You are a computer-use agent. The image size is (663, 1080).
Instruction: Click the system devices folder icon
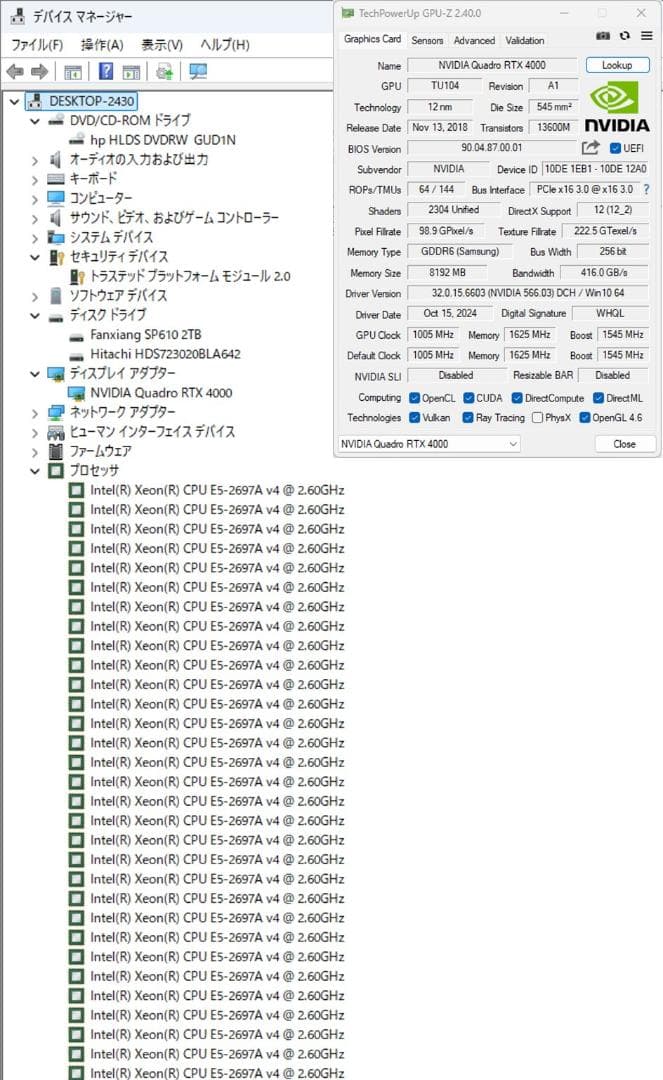pyautogui.click(x=56, y=238)
